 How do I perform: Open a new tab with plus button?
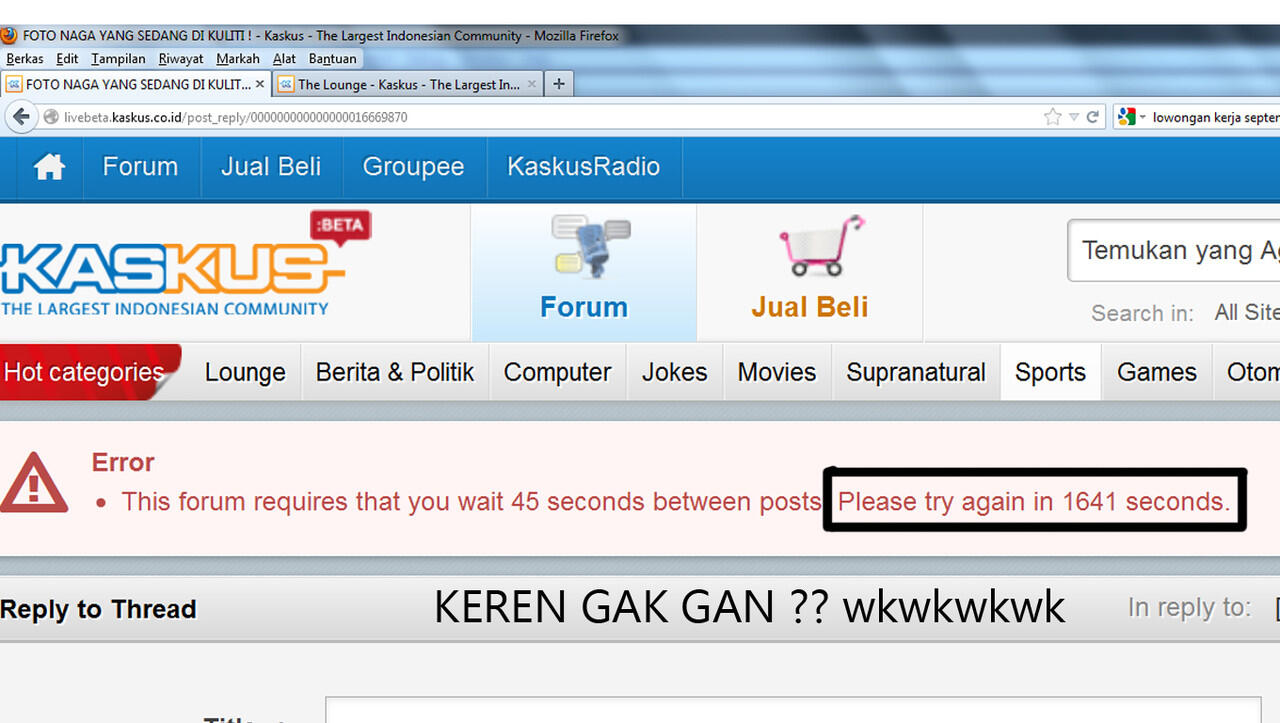[x=558, y=84]
